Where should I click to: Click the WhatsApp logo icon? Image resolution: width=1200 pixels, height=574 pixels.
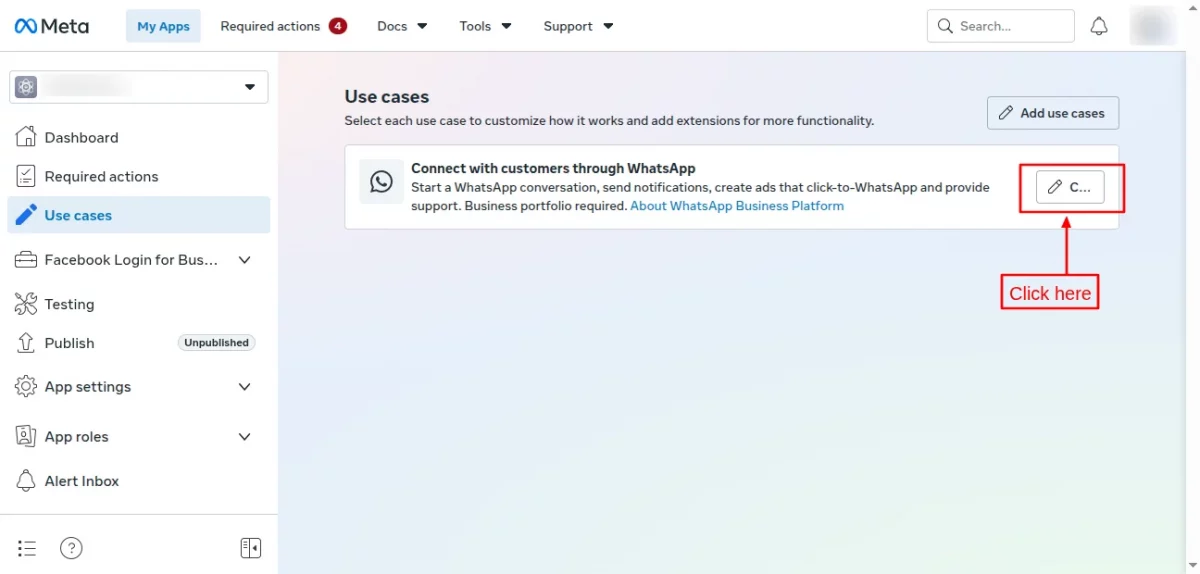(381, 181)
